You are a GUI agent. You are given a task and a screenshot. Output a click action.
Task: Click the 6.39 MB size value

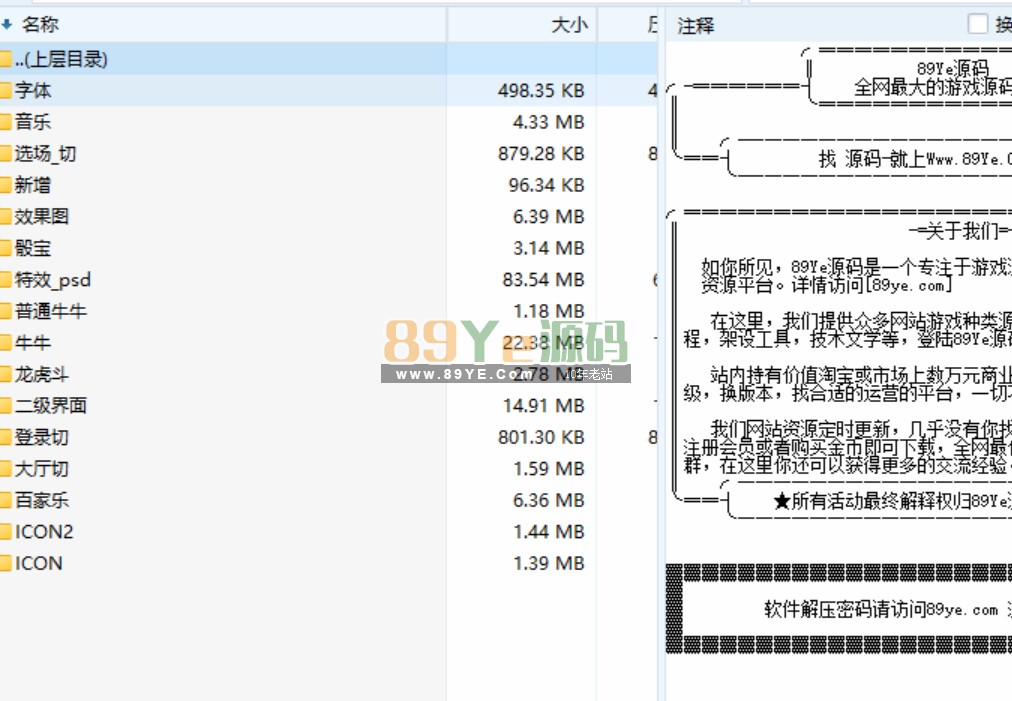[549, 218]
